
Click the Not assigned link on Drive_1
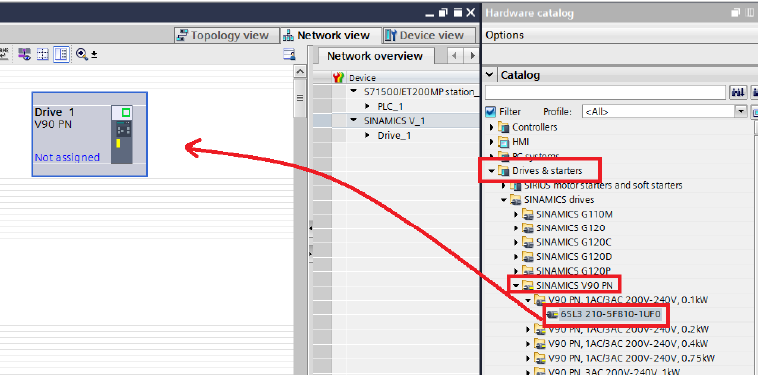tap(67, 157)
